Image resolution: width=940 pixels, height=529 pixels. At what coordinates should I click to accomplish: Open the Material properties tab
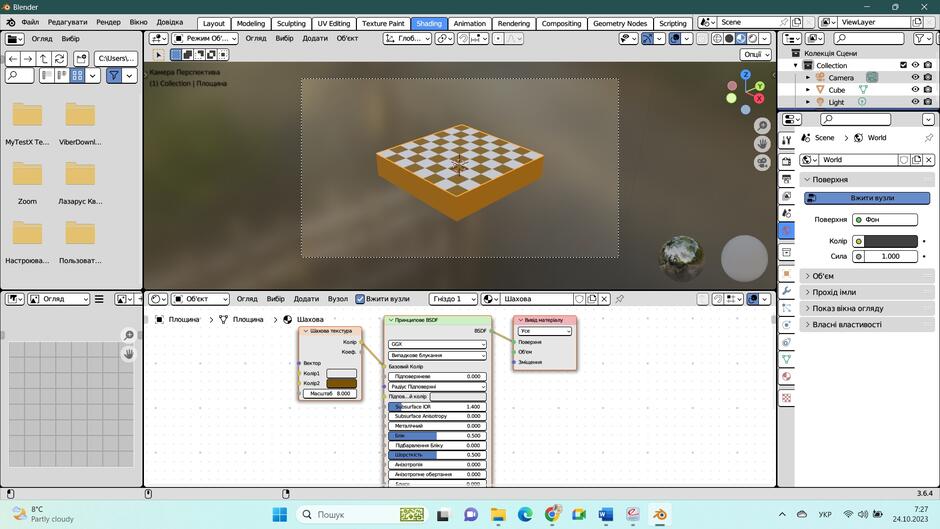(787, 377)
